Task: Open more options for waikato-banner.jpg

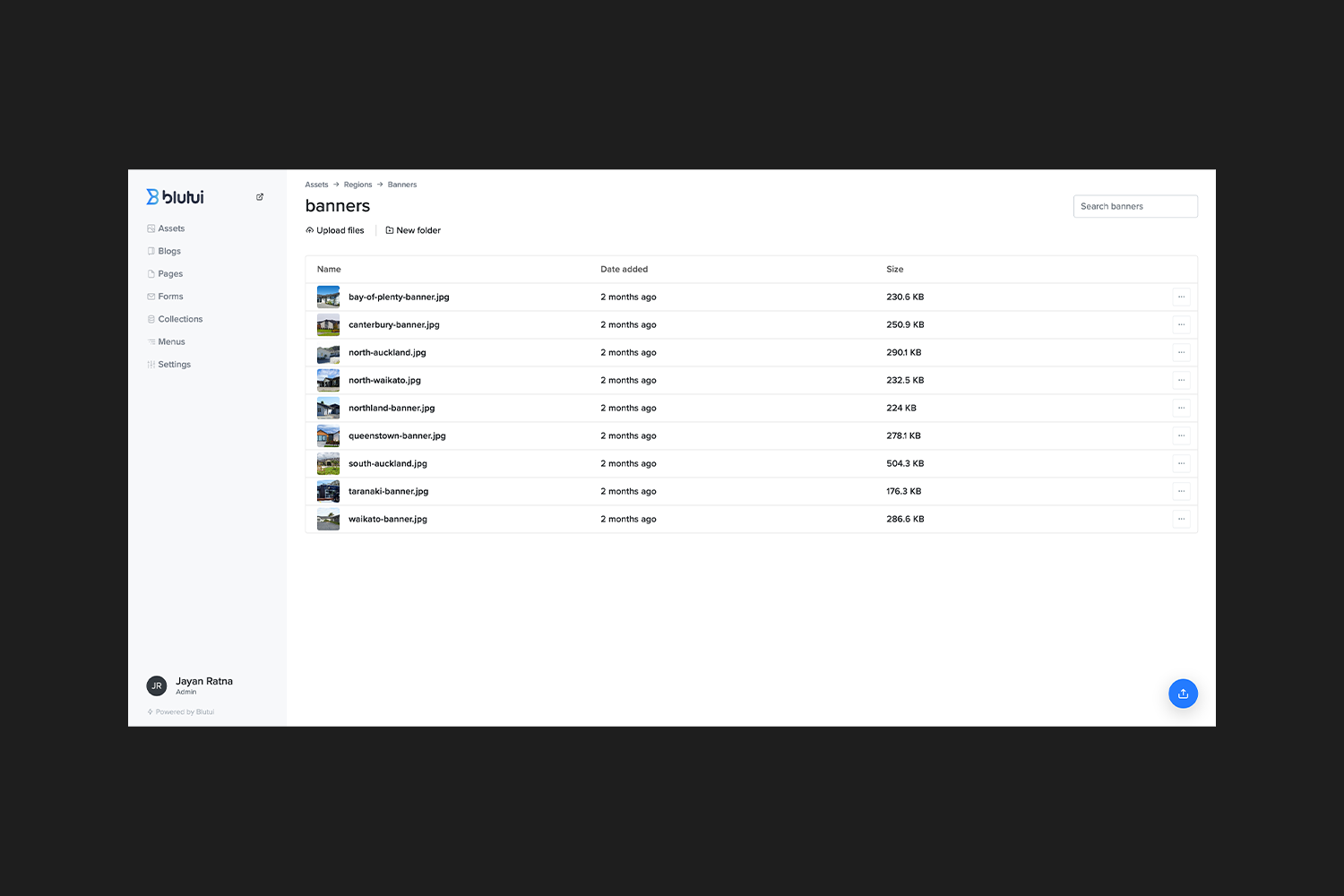Action: tap(1181, 519)
